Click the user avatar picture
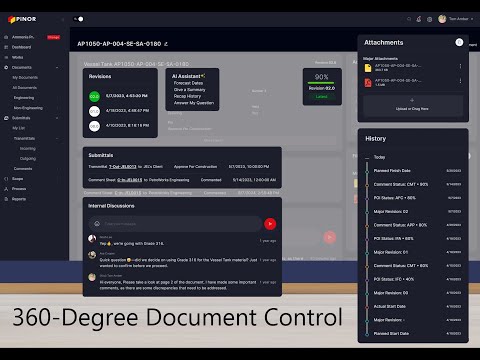This screenshot has width=480, height=360. tap(442, 19)
